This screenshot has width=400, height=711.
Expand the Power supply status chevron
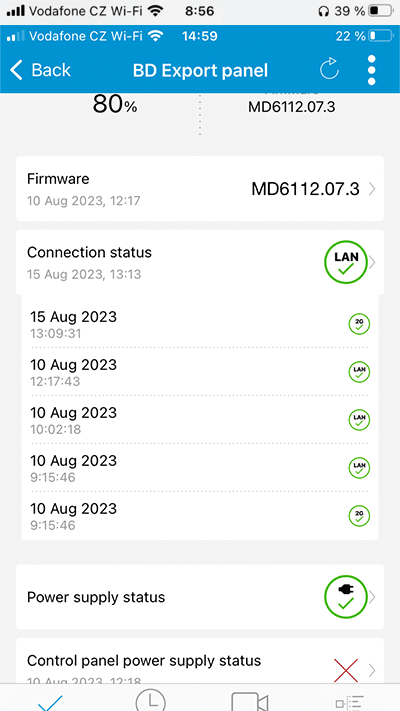(373, 597)
